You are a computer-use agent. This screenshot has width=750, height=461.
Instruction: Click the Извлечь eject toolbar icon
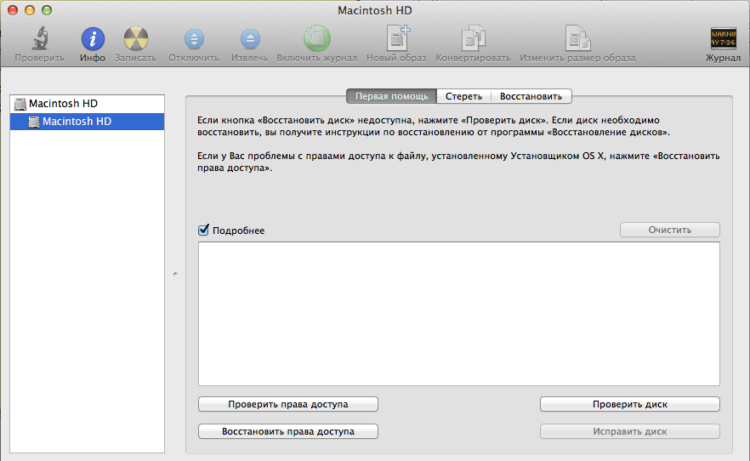point(250,39)
